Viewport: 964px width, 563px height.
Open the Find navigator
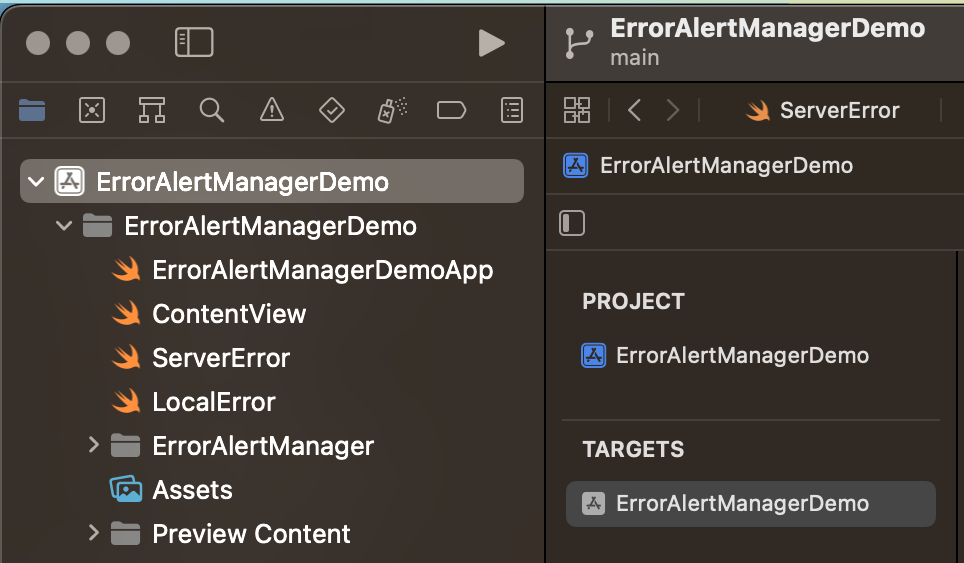212,110
